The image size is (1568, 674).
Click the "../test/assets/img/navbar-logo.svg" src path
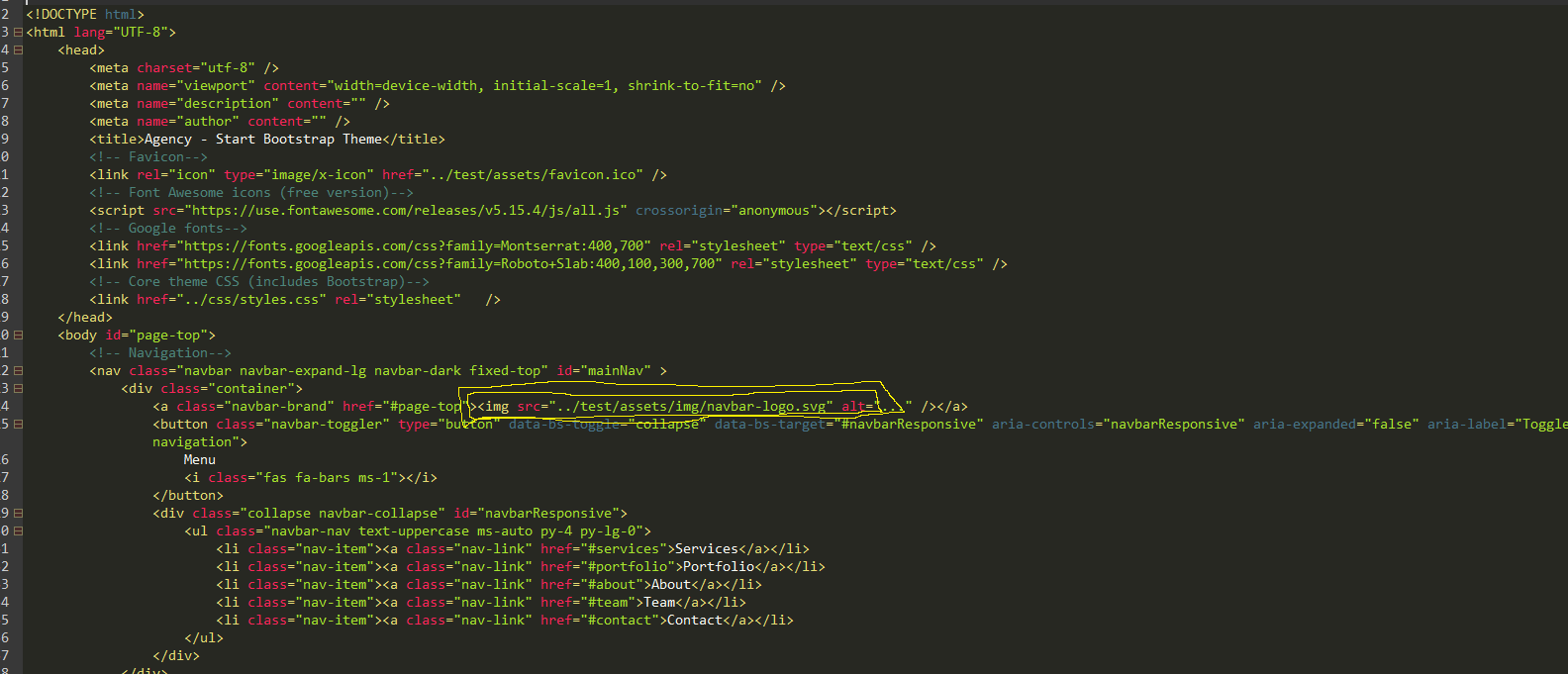point(691,407)
